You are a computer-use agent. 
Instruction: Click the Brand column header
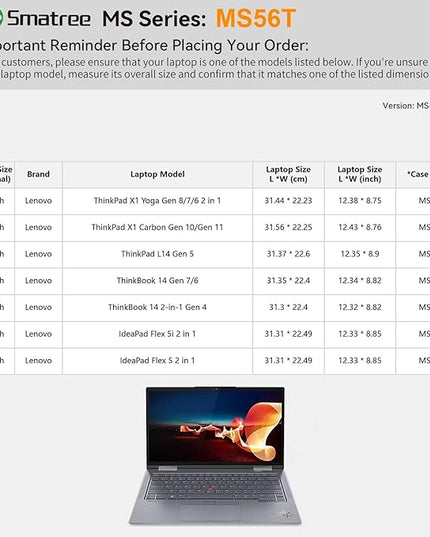tap(38, 174)
